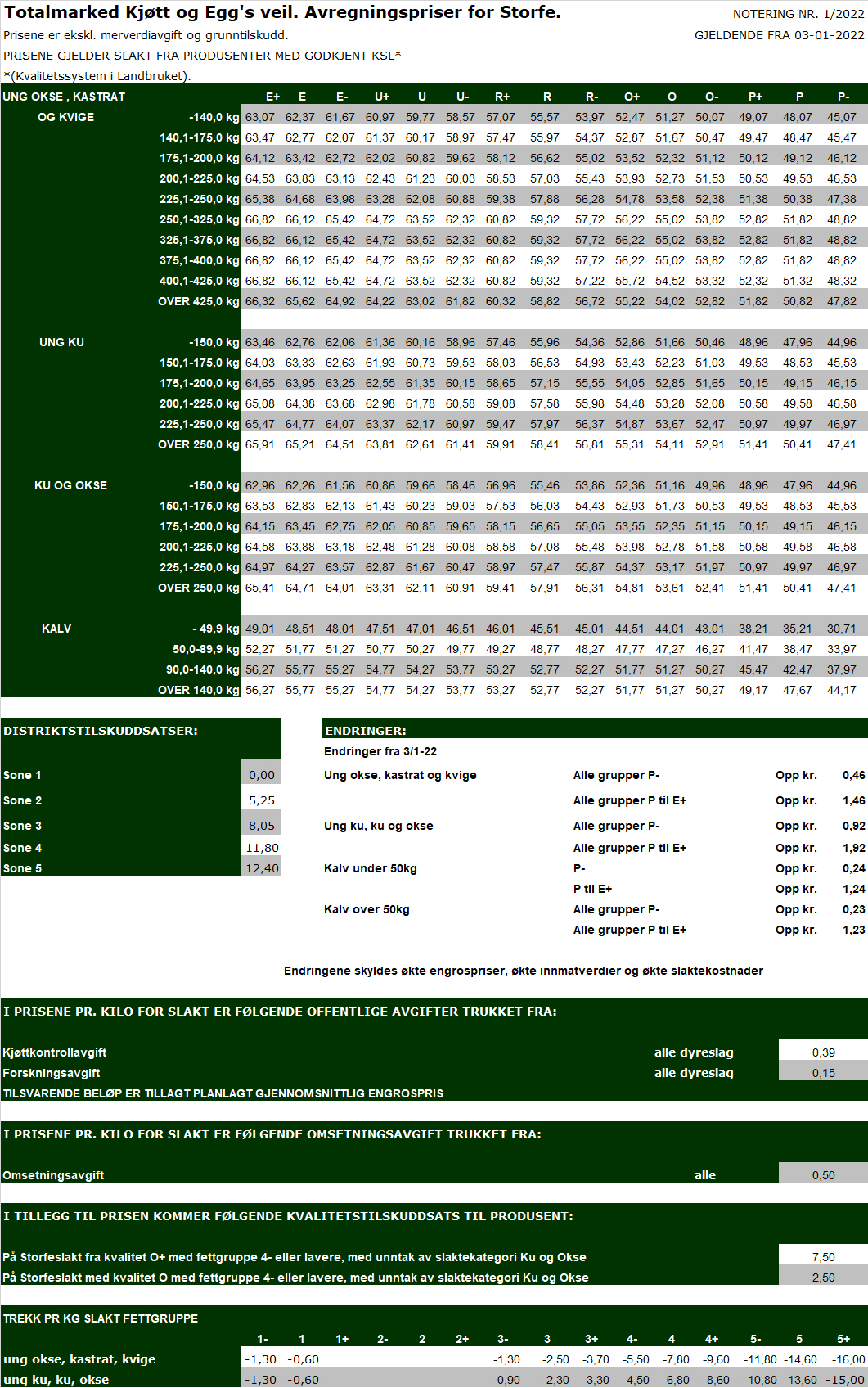The image size is (868, 1388).
Task: Click the "OG KVIGE" category label
Action: (65, 117)
